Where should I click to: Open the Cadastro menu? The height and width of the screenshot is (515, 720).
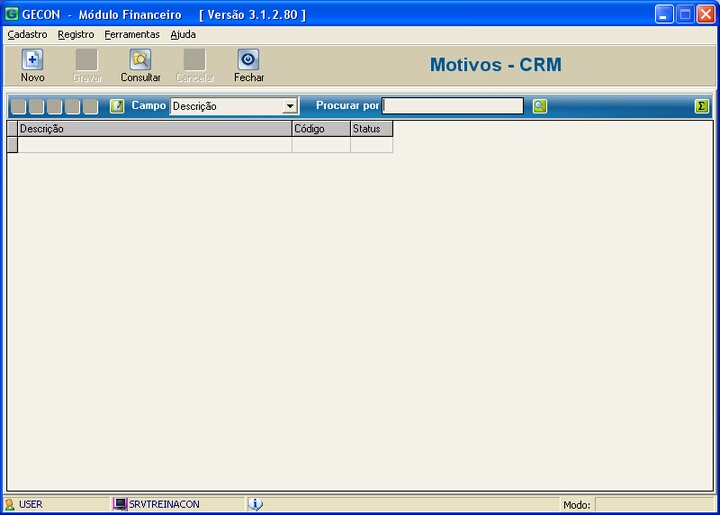27,34
